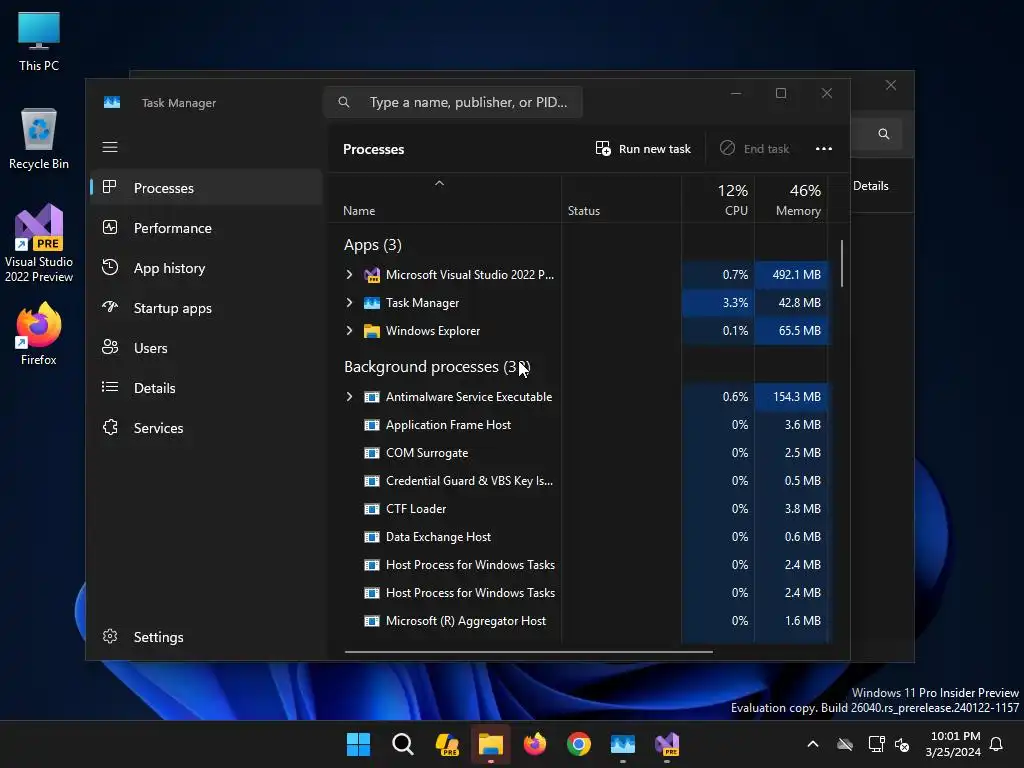Screen dimensions: 1024x768
Task: Switch to the Performance tab
Action: coord(206,228)
